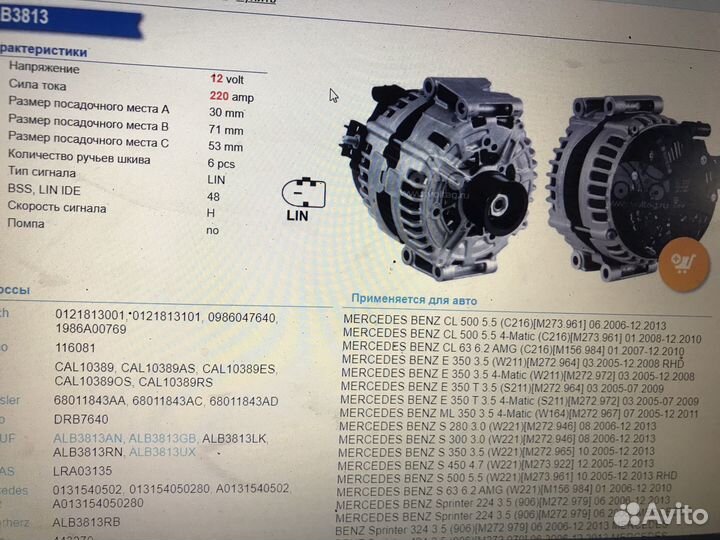This screenshot has width=720, height=540.
Task: Select cross number 68011843AA
Action: [x=90, y=400]
